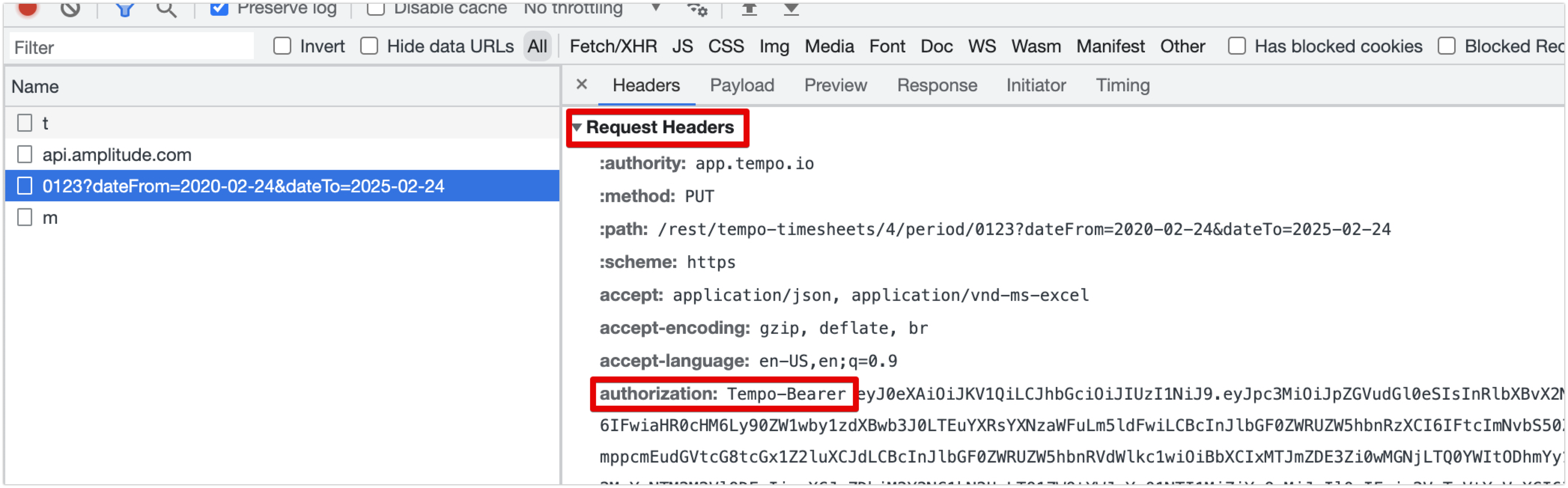Click the red record network log icon

click(27, 8)
